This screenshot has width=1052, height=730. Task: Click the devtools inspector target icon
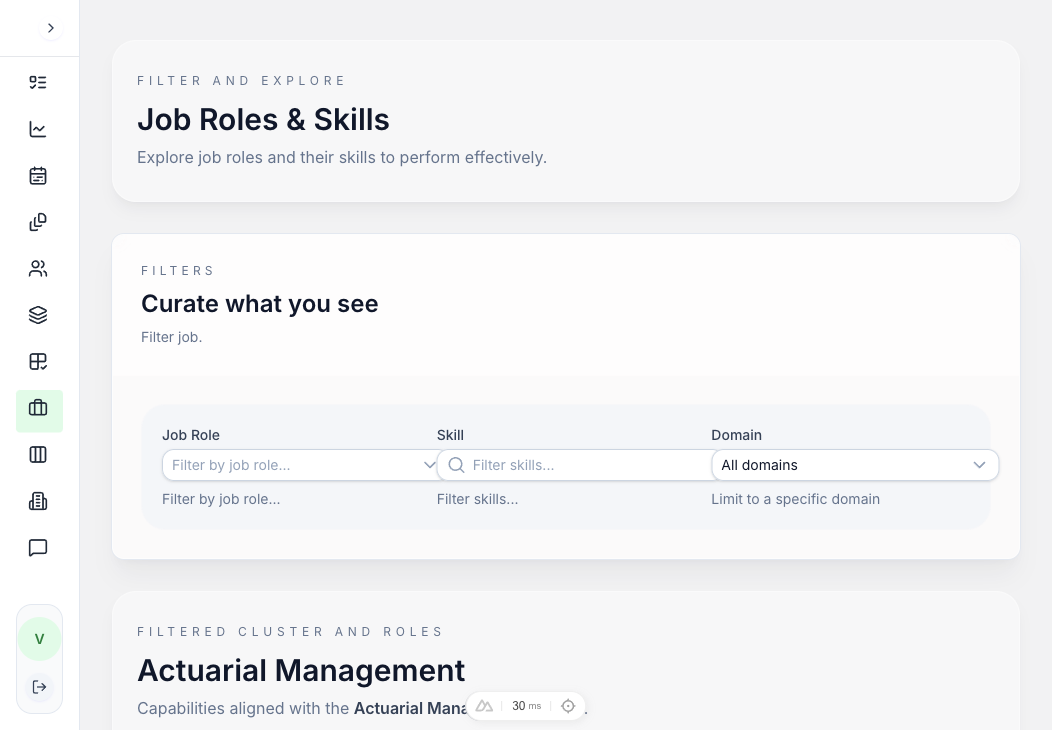coord(568,706)
